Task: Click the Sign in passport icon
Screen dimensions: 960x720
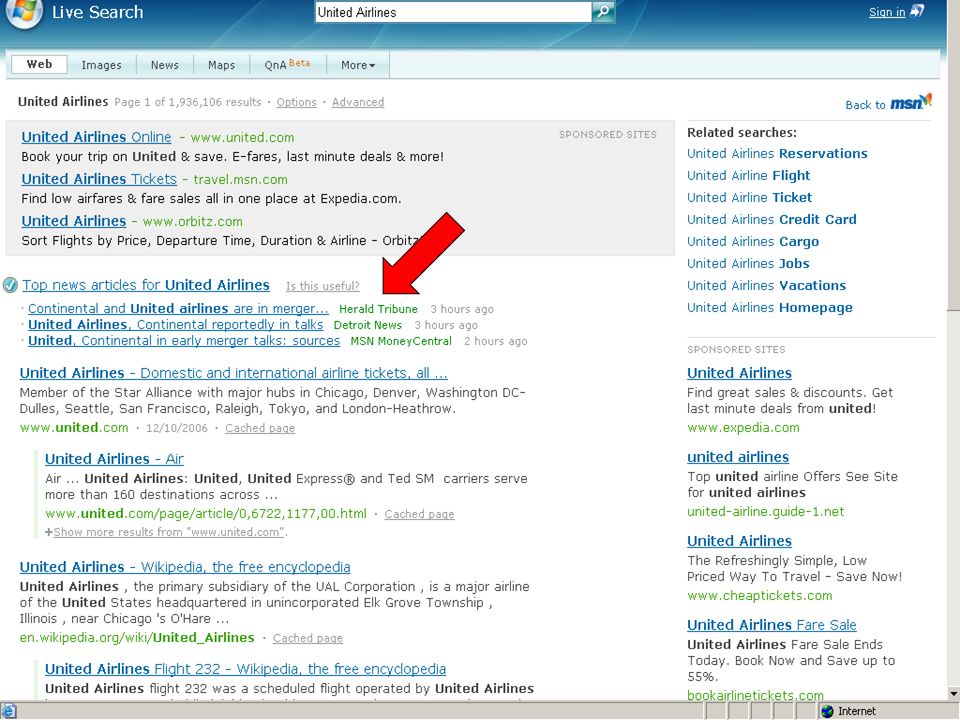Action: tap(917, 12)
